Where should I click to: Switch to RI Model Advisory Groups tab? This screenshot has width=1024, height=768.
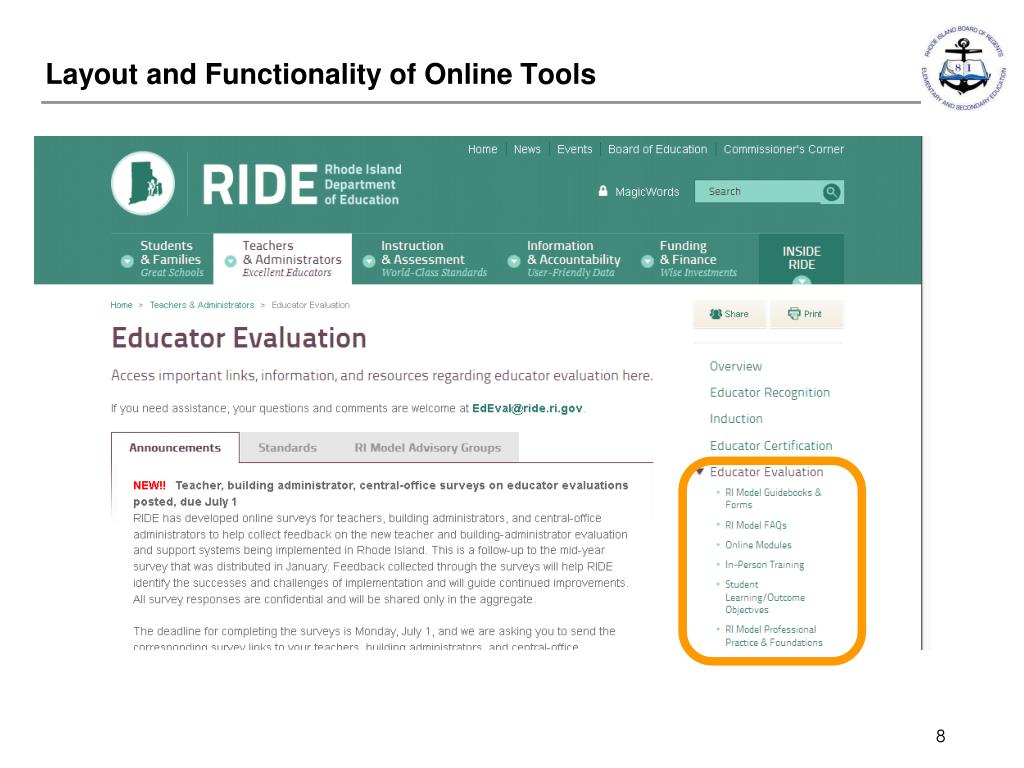[x=428, y=448]
